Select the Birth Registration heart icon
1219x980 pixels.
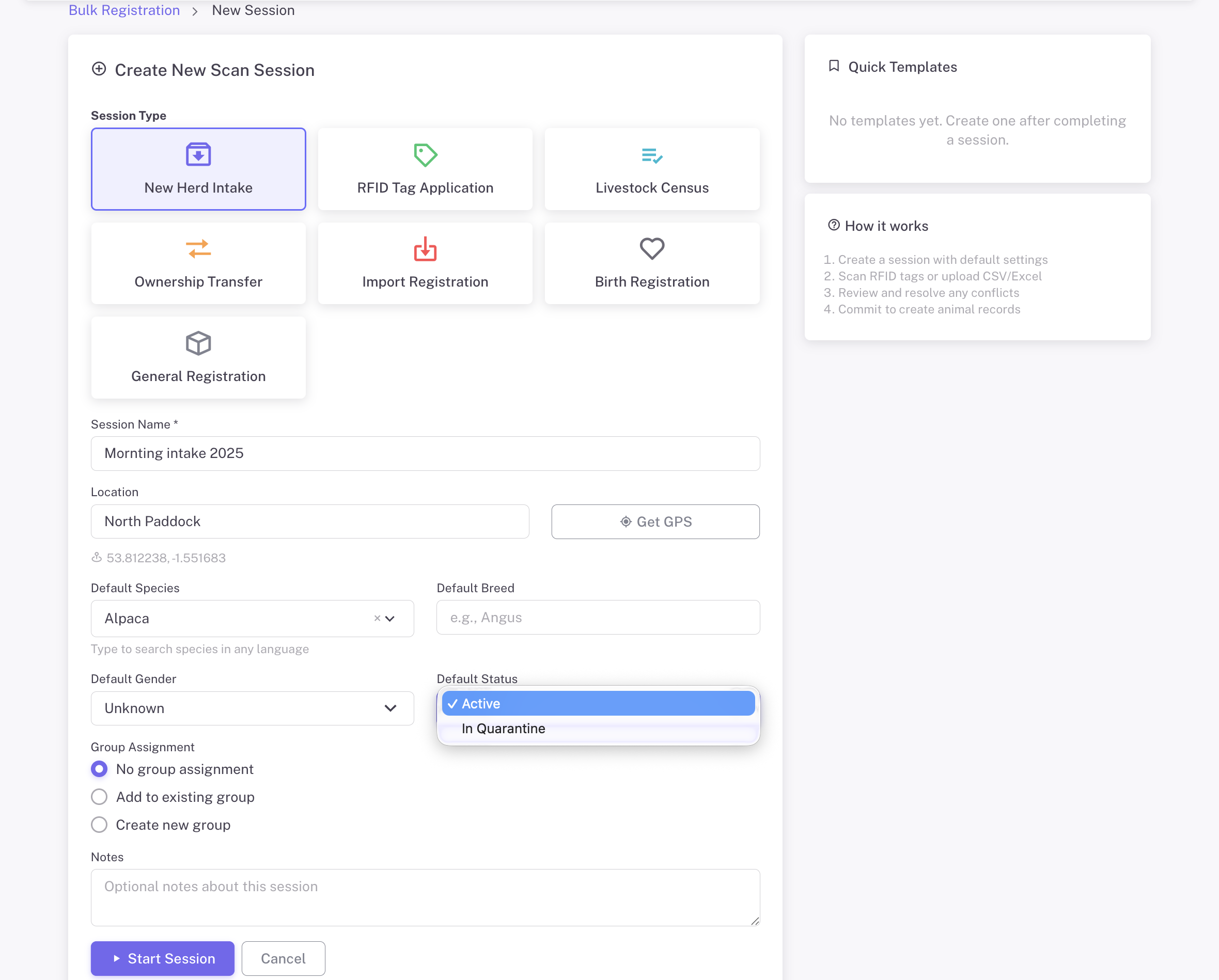[651, 249]
